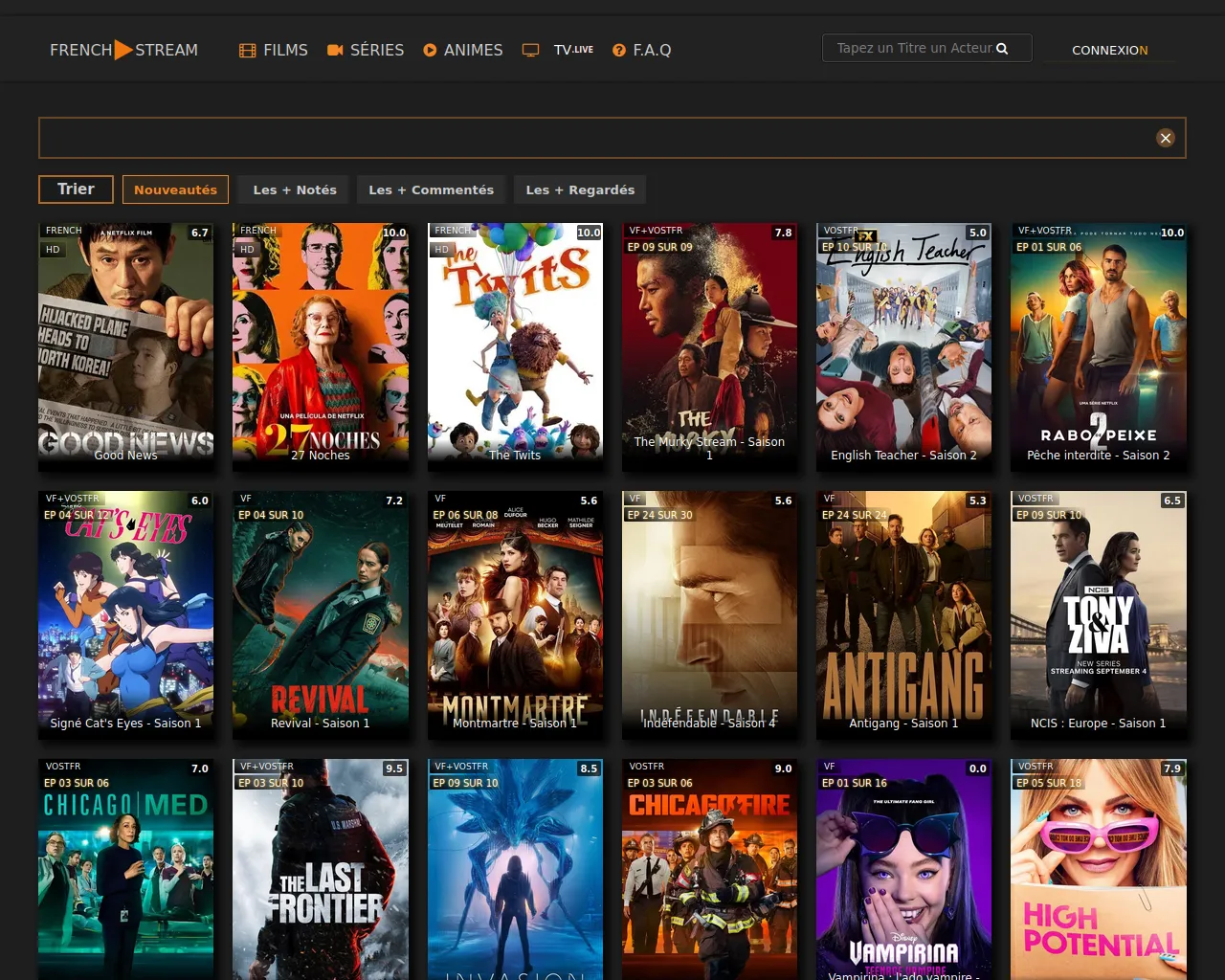Open The Twits movie poster
Screen dimensions: 1225x980
pyautogui.click(x=515, y=346)
